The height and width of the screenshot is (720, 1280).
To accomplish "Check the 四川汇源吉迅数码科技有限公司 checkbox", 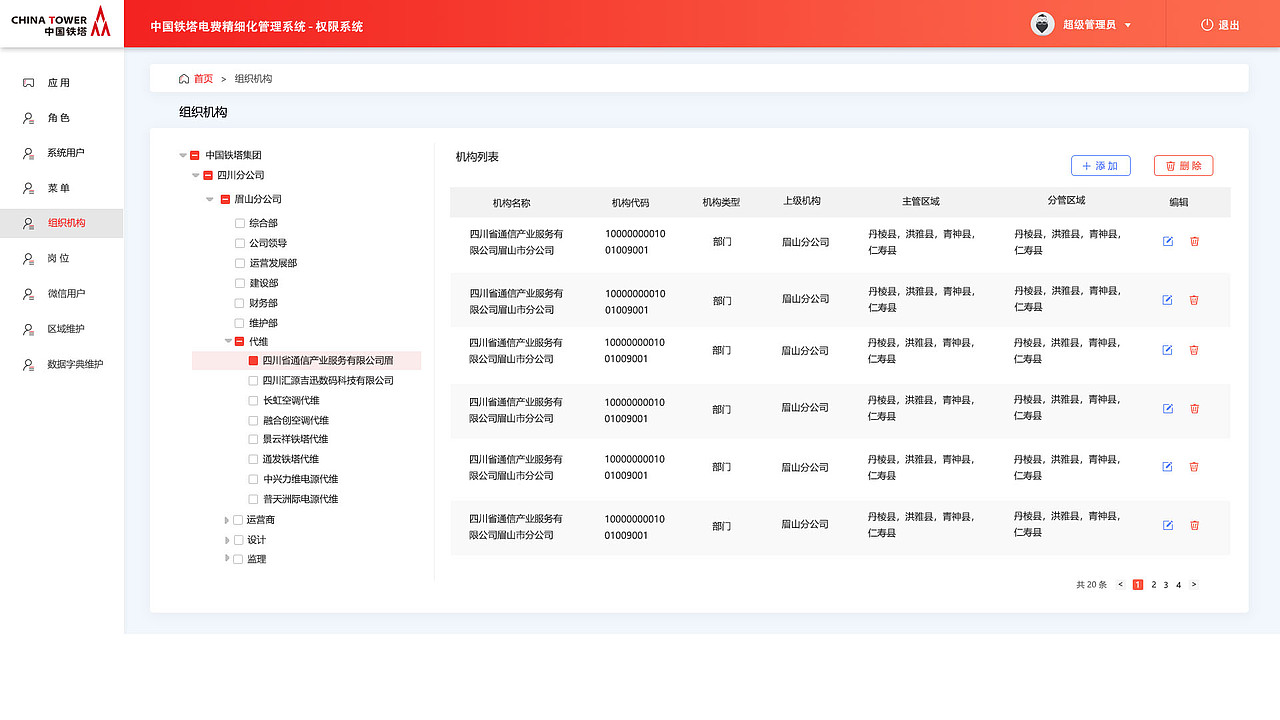I will [254, 380].
